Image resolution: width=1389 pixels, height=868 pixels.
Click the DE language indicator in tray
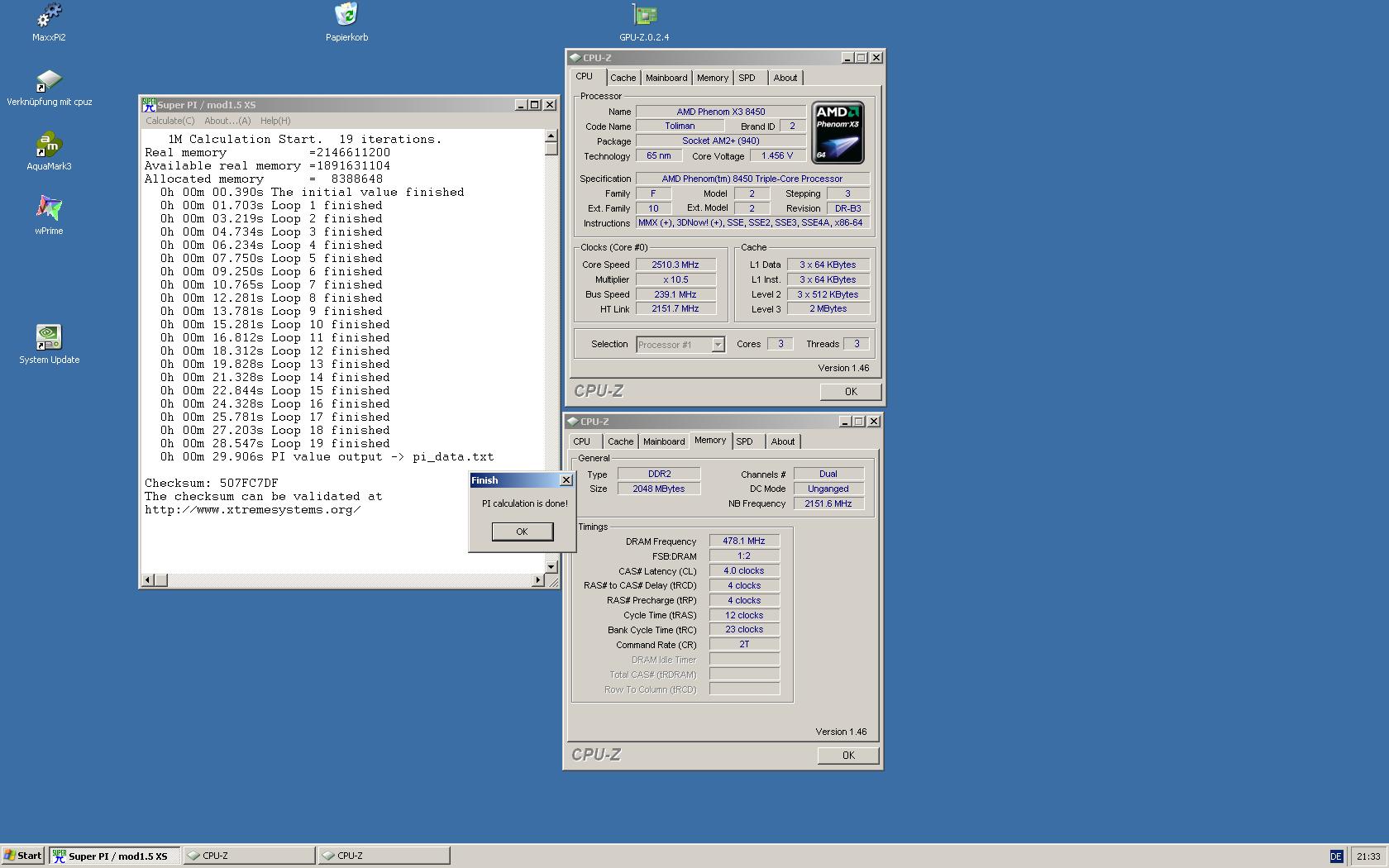click(1336, 856)
